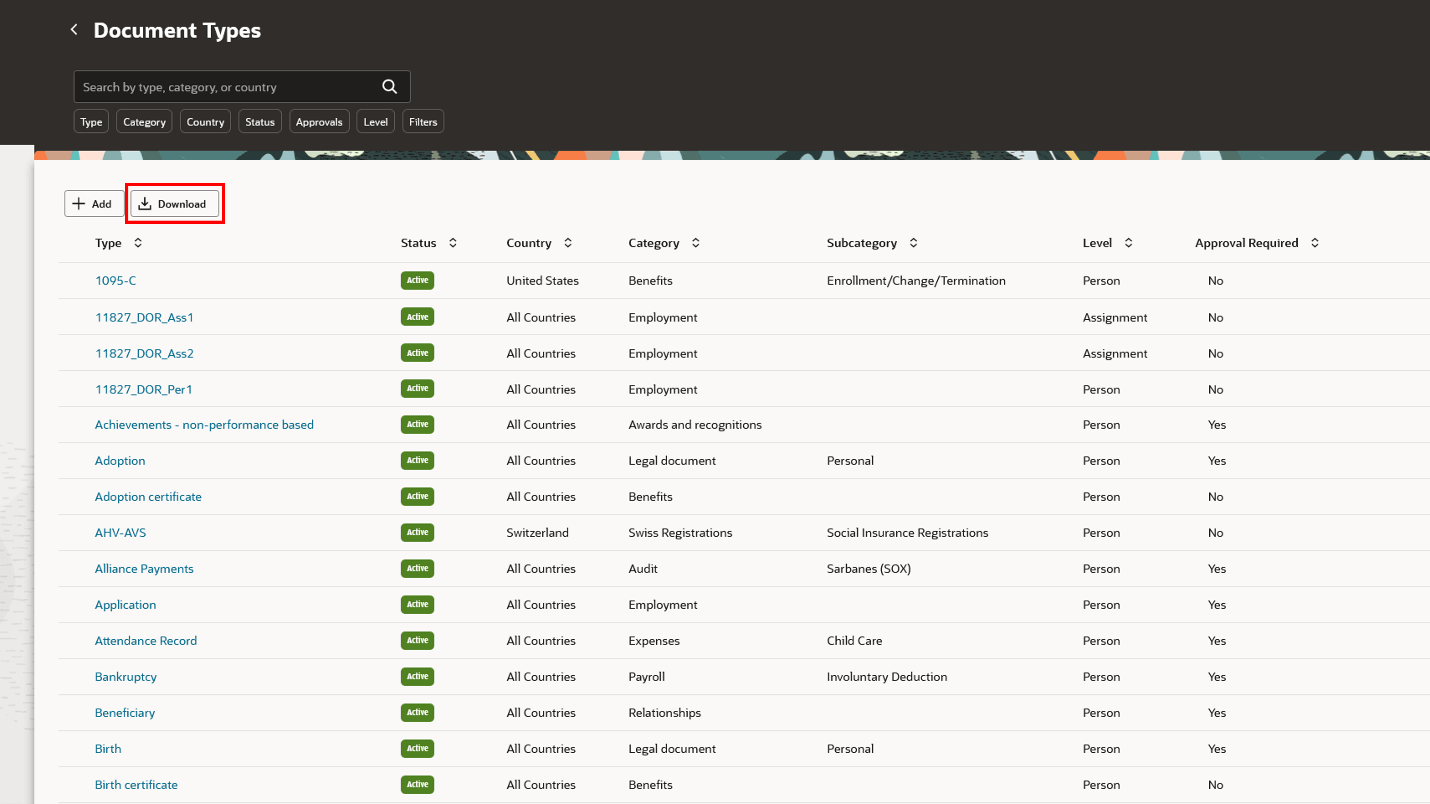Click the magnifier search icon
This screenshot has width=1430, height=804.
390,86
